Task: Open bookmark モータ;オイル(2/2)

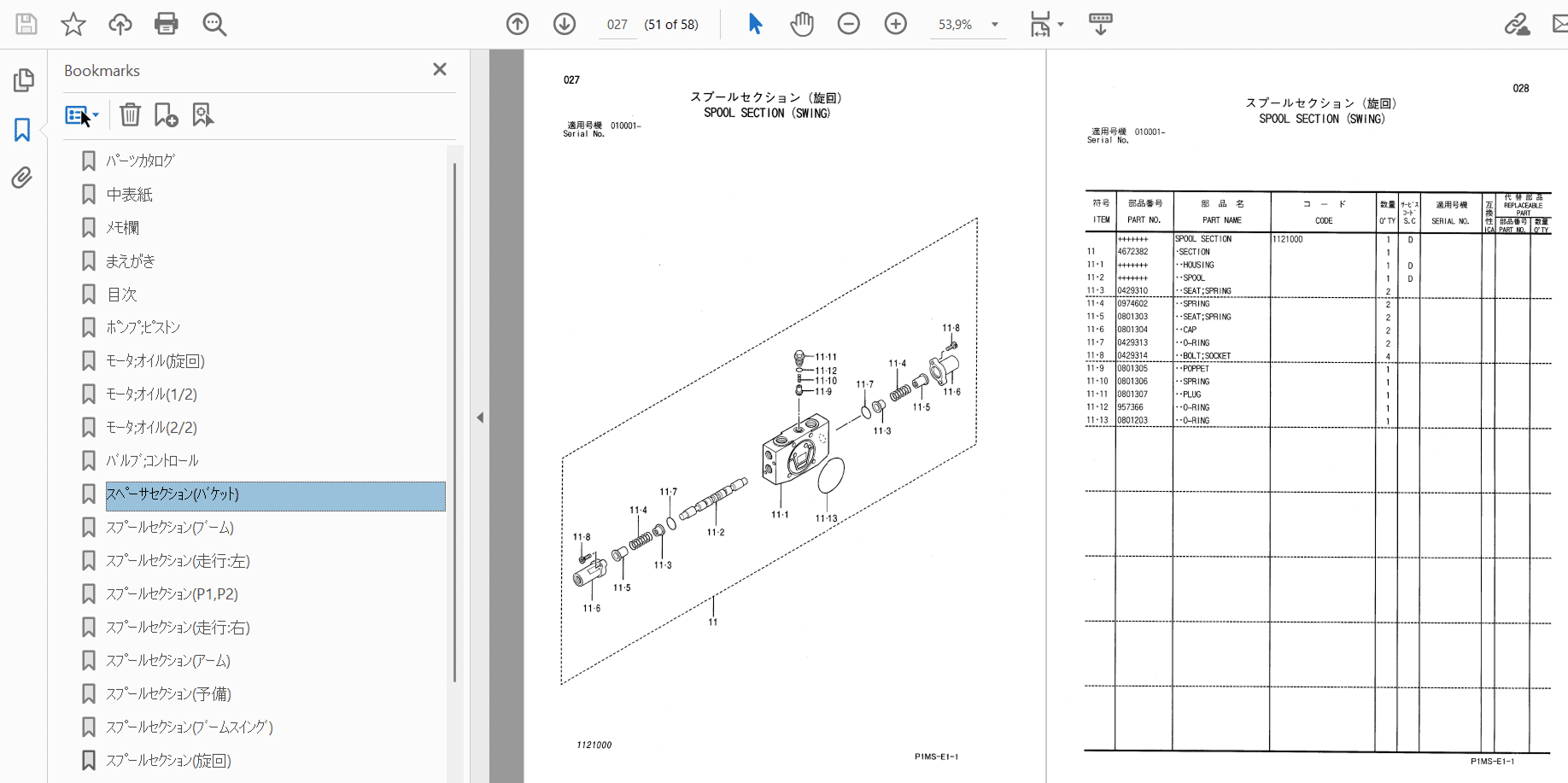Action: click(151, 428)
